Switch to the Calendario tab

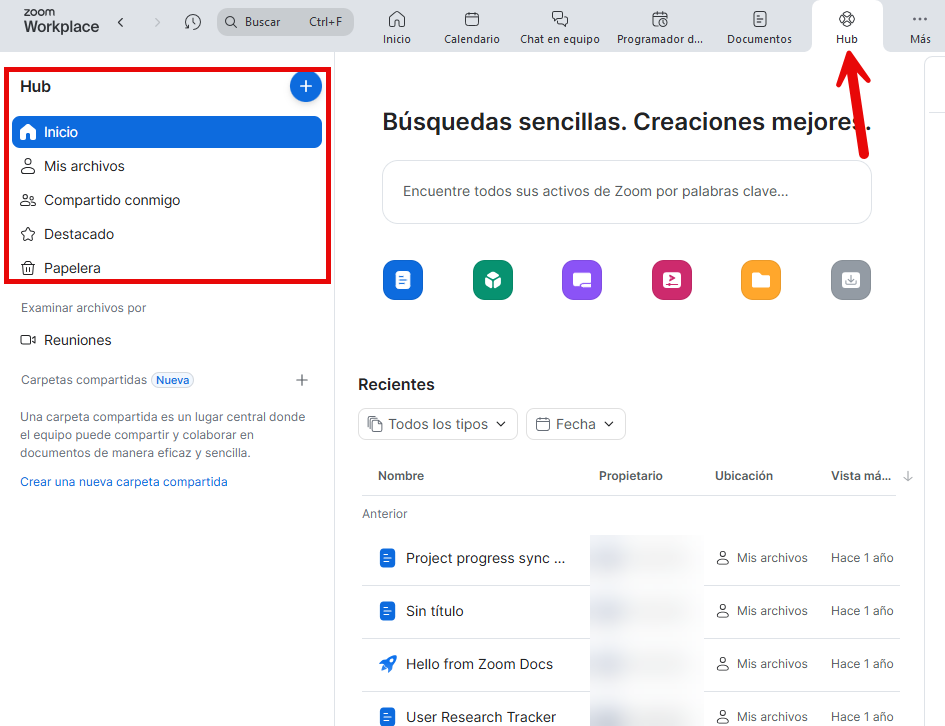(x=472, y=27)
